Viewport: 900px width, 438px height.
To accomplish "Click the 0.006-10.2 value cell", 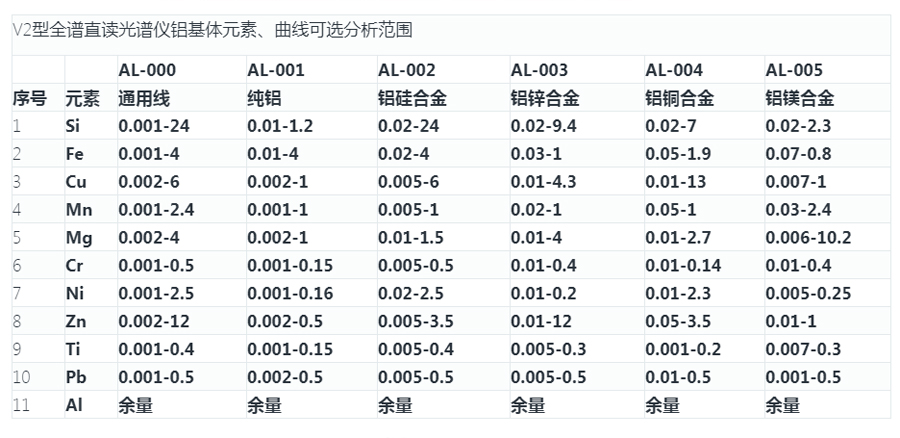I will tap(808, 238).
